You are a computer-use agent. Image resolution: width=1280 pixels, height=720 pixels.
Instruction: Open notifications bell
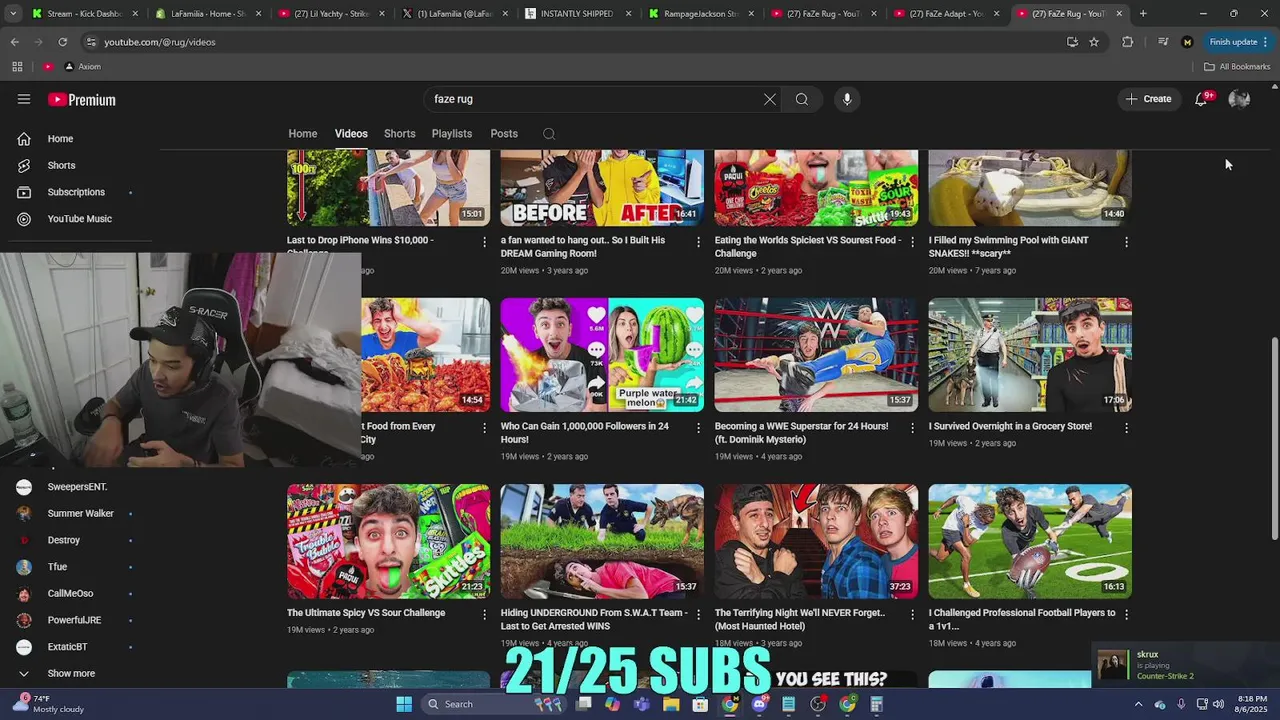click(x=1201, y=99)
